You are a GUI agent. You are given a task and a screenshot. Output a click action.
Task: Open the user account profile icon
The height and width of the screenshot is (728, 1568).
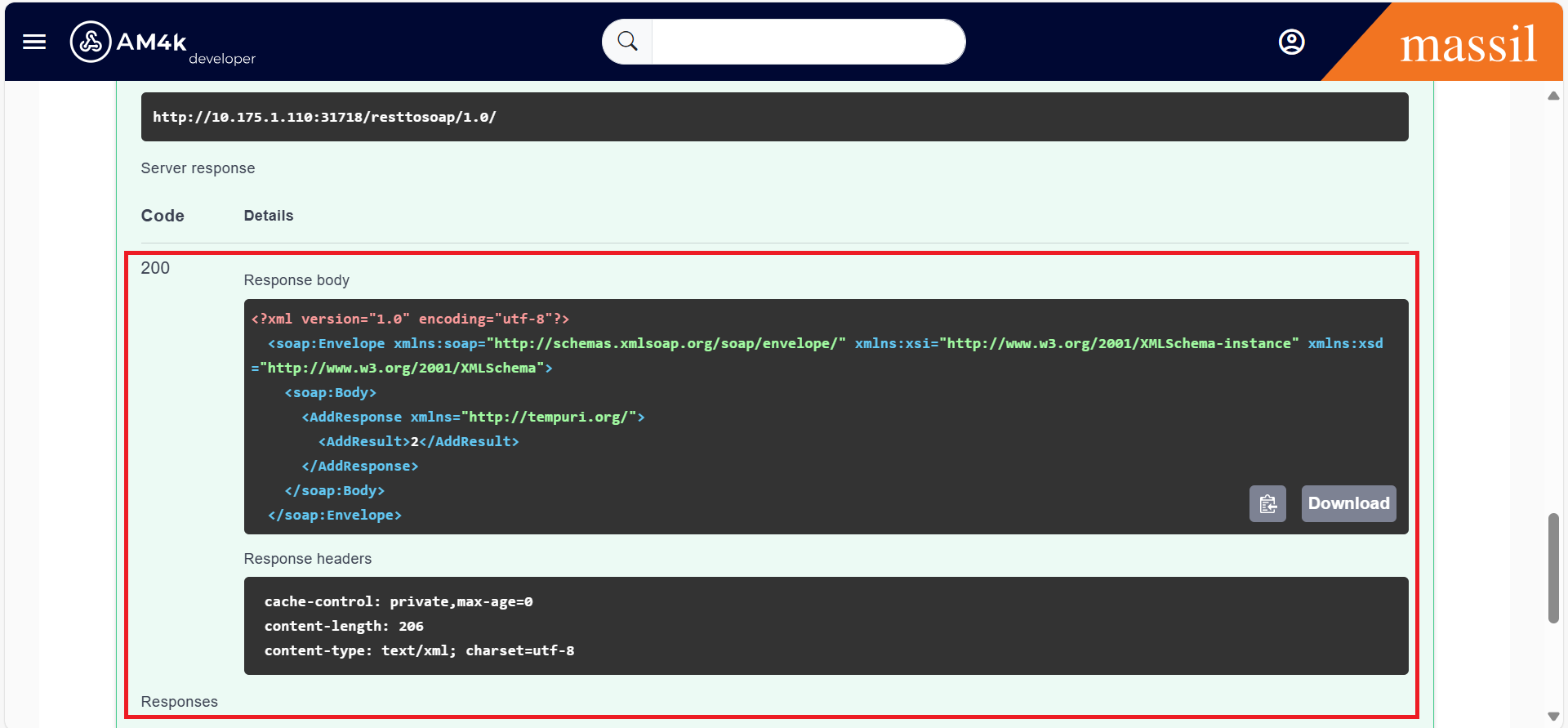point(1291,42)
